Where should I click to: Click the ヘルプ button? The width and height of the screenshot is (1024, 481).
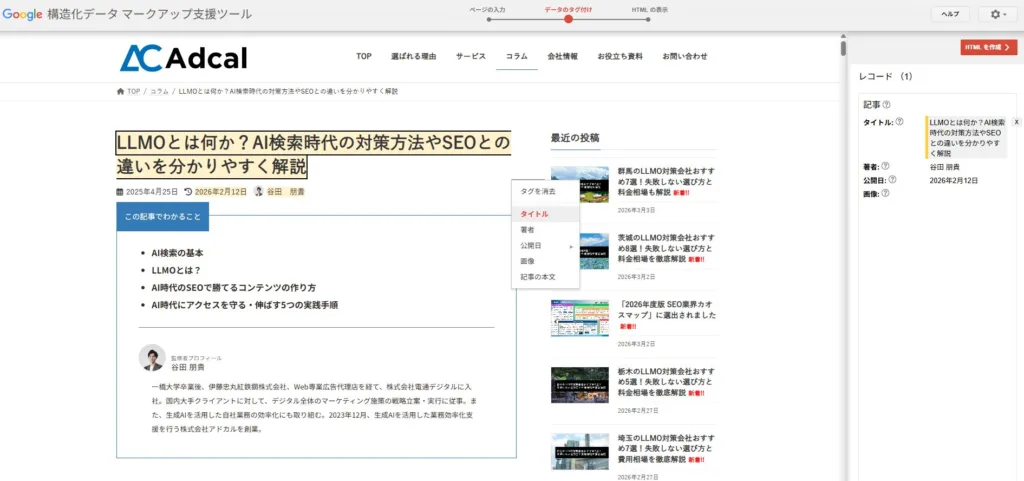(950, 14)
